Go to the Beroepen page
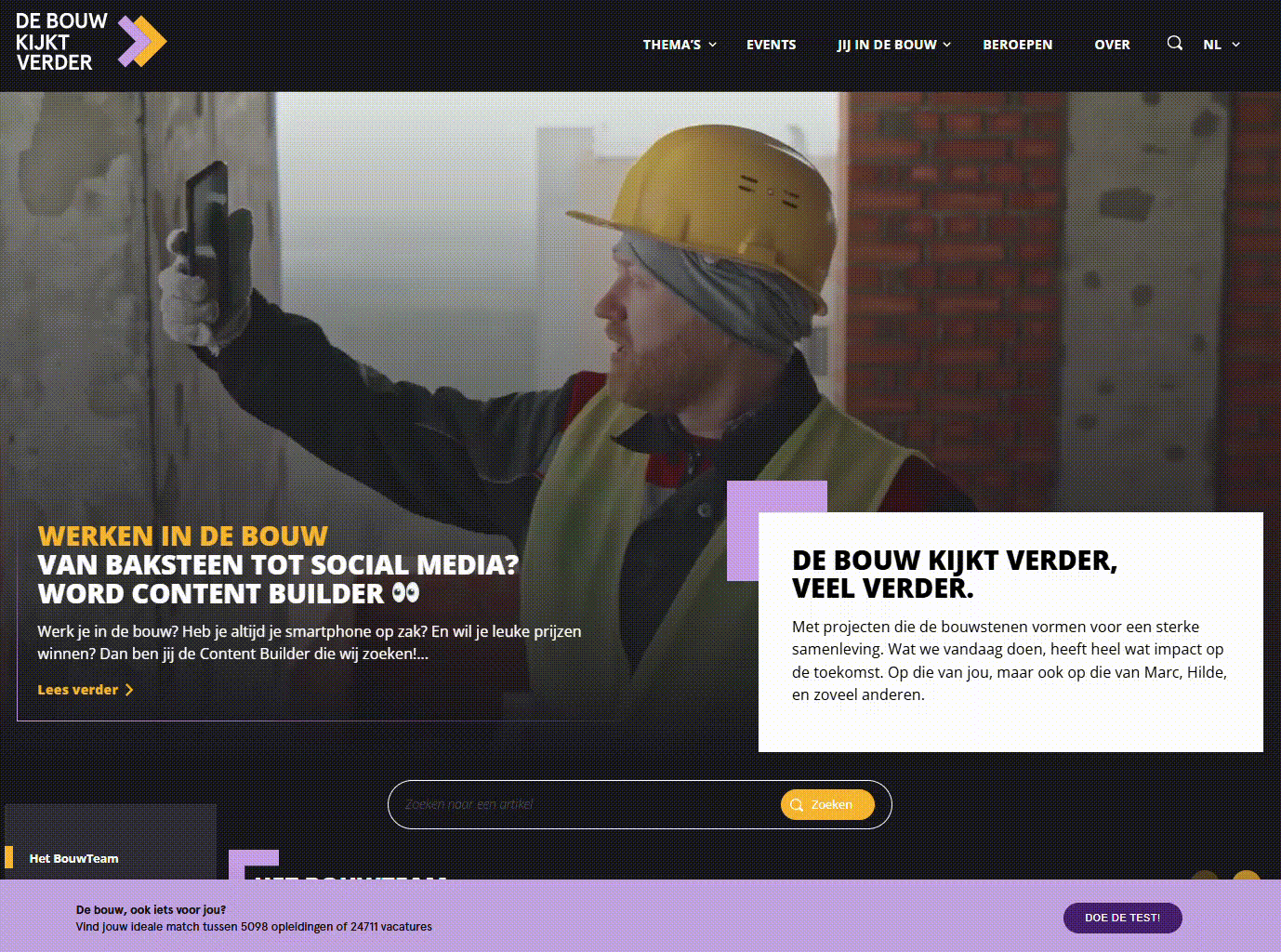The image size is (1281, 952). pos(1018,45)
